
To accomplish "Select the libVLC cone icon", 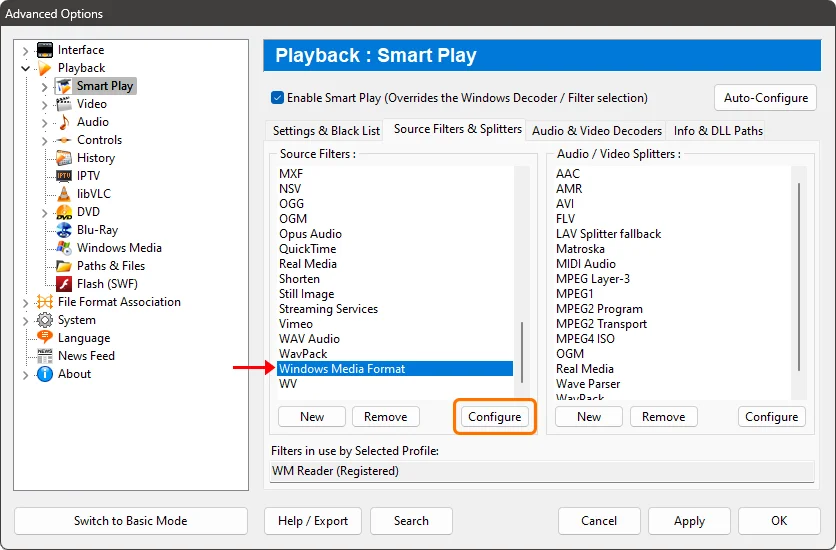I will click(x=64, y=194).
